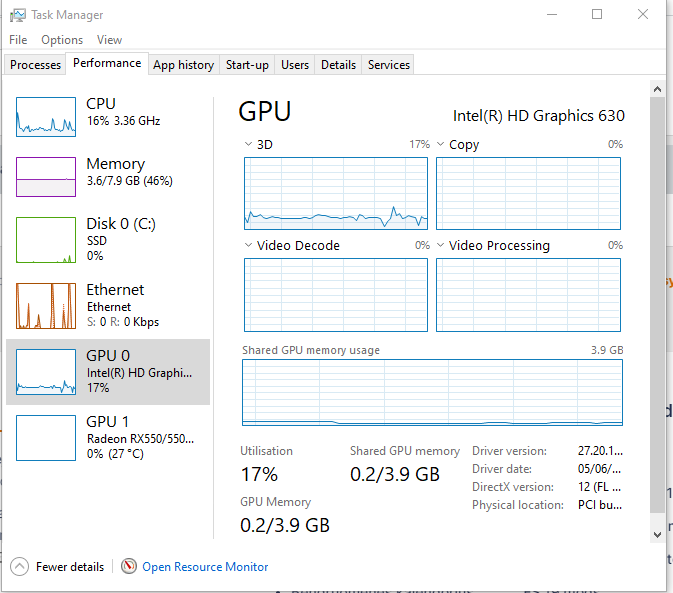
Task: Click the Fewer details label
Action: point(70,567)
